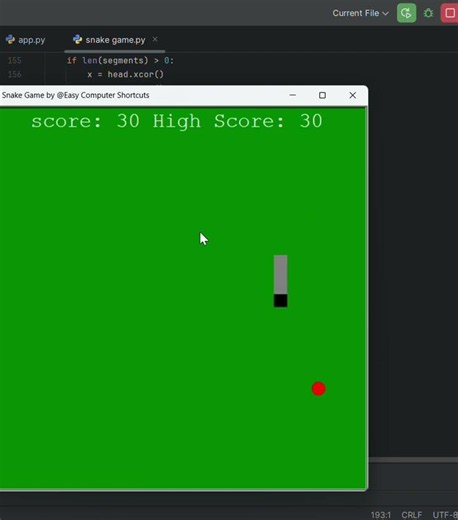Click line number 155 in the gutter

[14, 60]
